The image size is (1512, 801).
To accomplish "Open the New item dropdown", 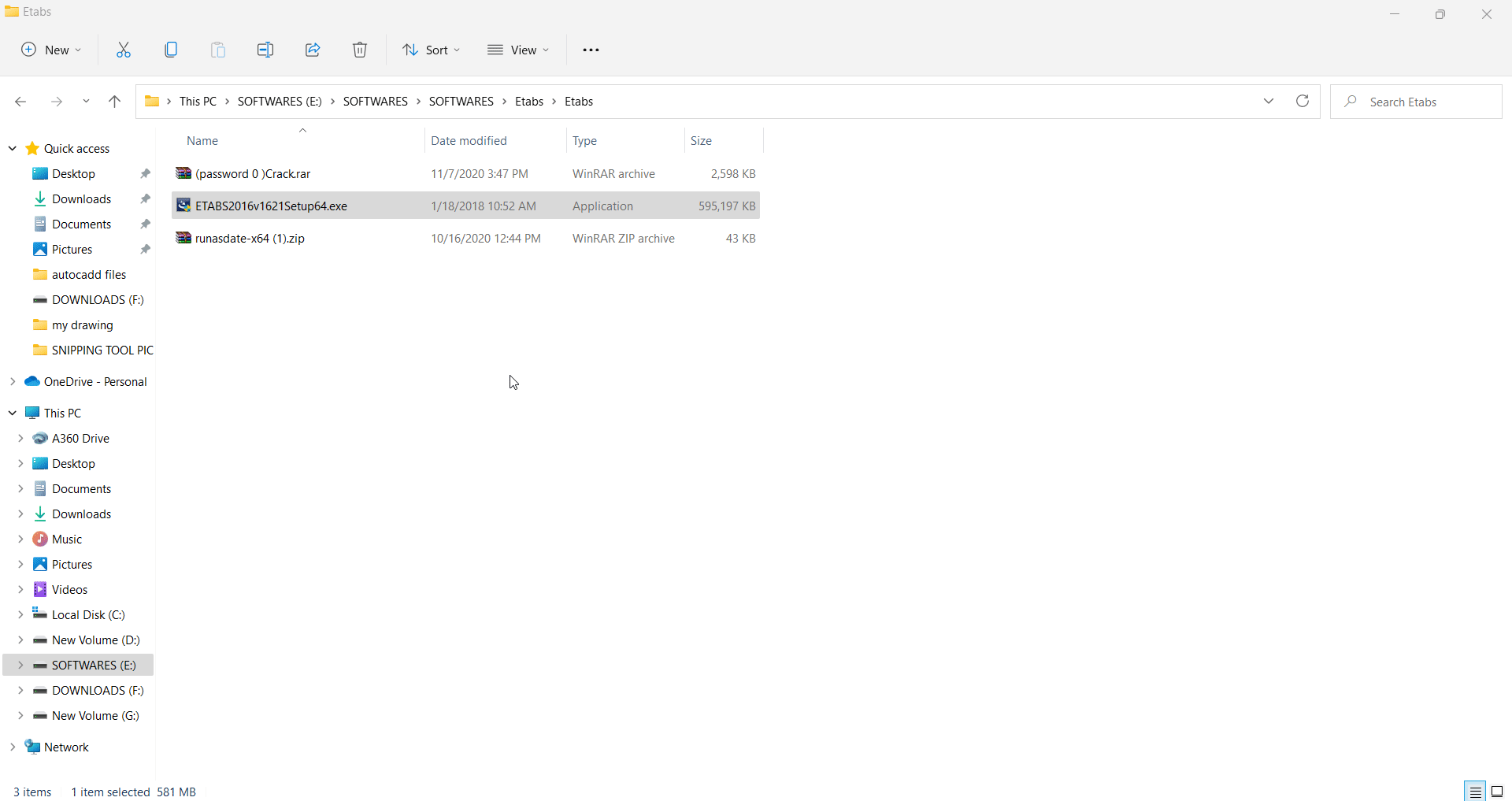I will click(50, 50).
